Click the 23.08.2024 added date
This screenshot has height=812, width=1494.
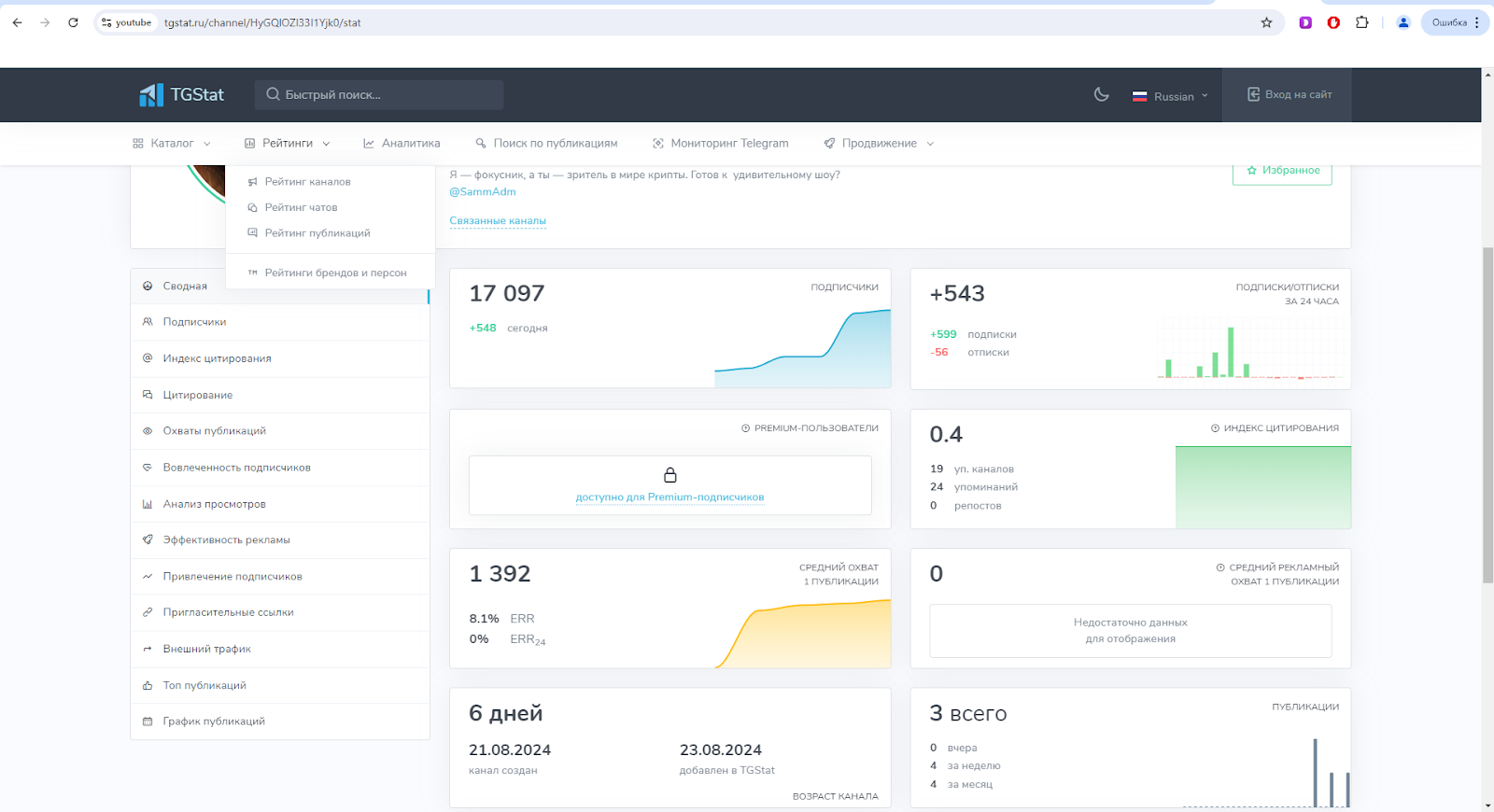tap(721, 750)
